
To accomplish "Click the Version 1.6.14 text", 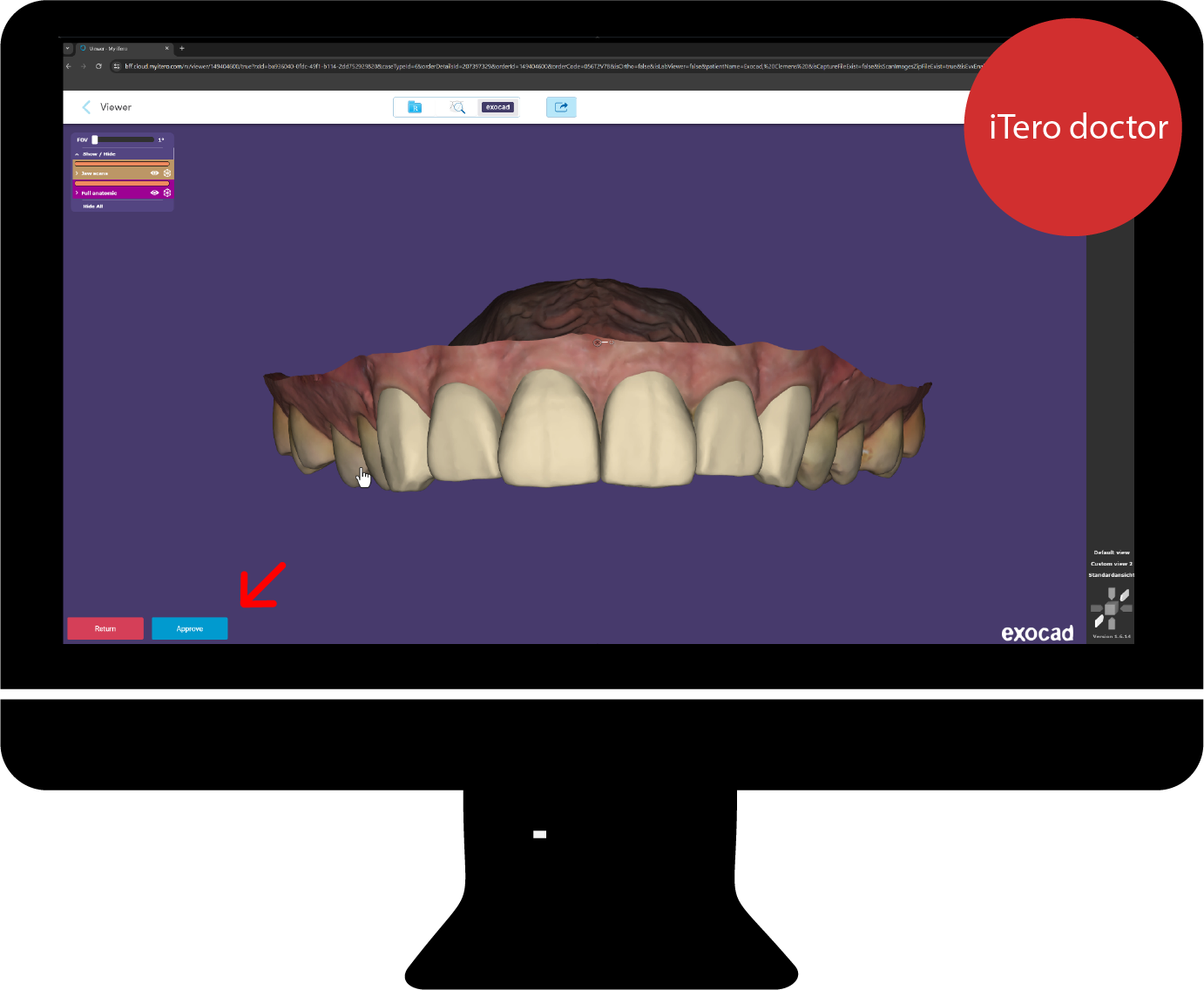I will pos(1112,636).
